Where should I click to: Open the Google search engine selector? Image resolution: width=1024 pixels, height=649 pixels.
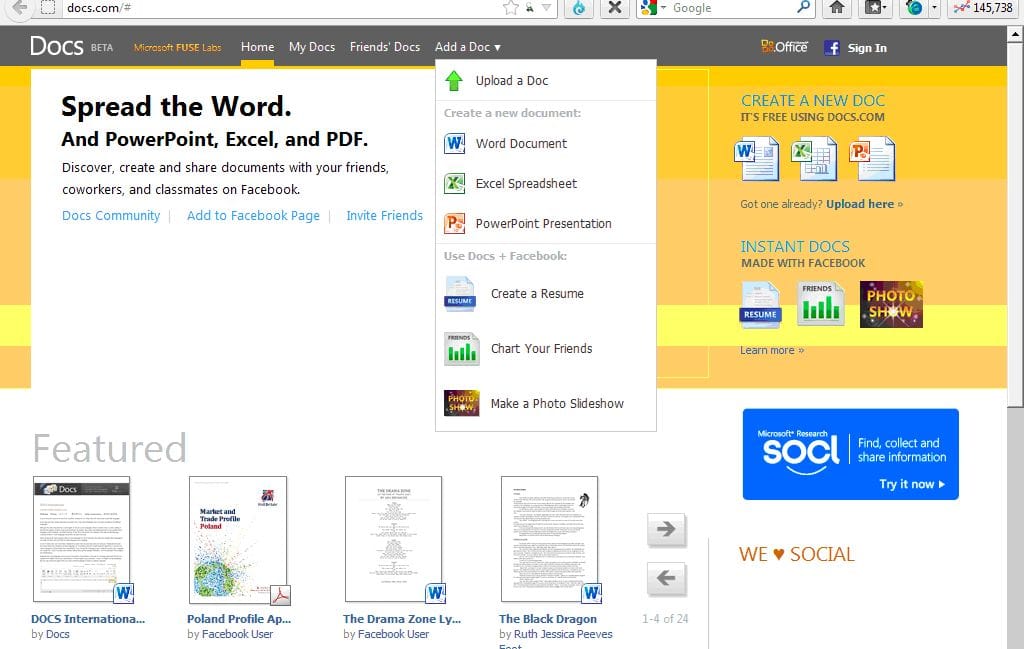click(x=653, y=8)
